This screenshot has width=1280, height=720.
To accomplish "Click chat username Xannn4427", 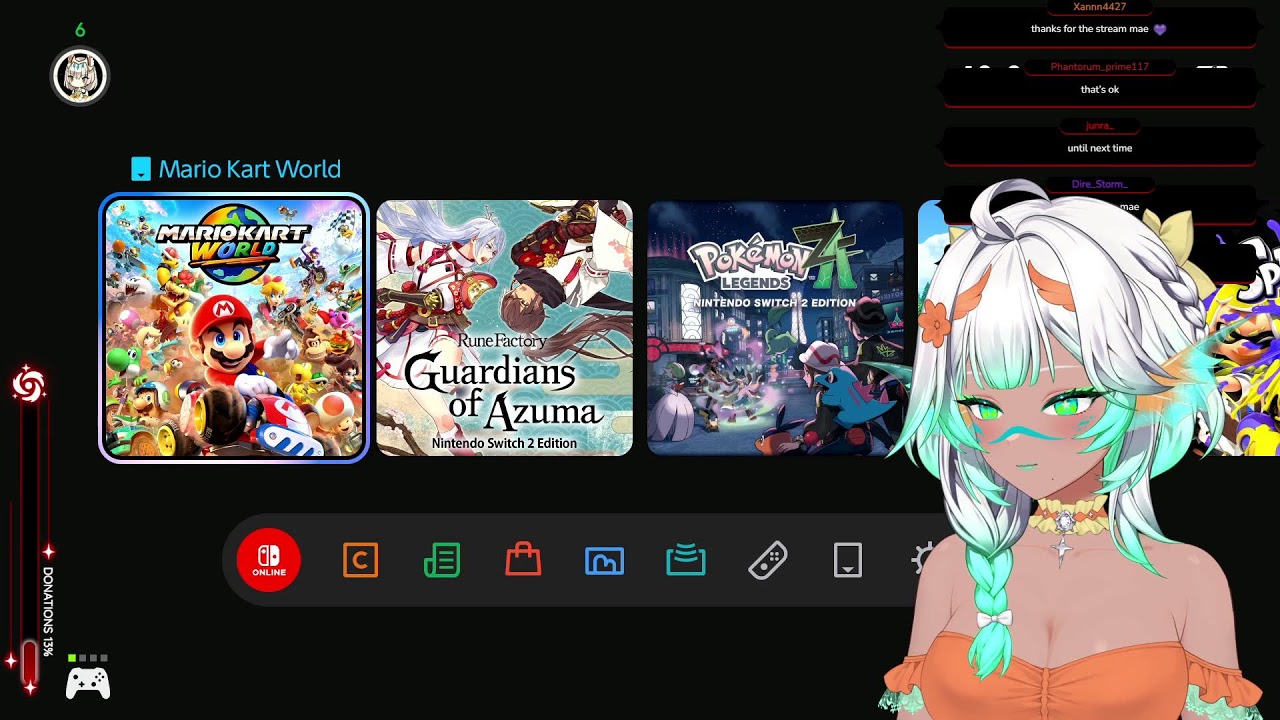I will pyautogui.click(x=1099, y=7).
